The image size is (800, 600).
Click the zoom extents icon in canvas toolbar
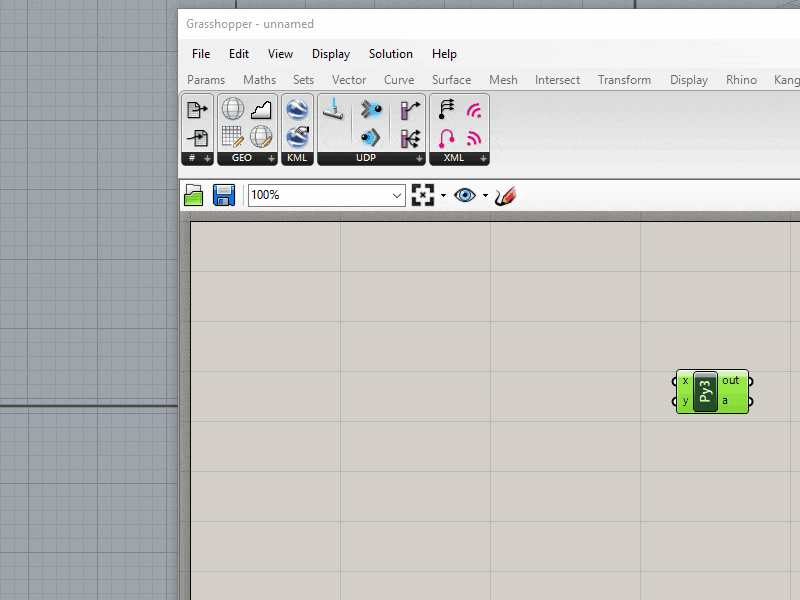pos(423,195)
